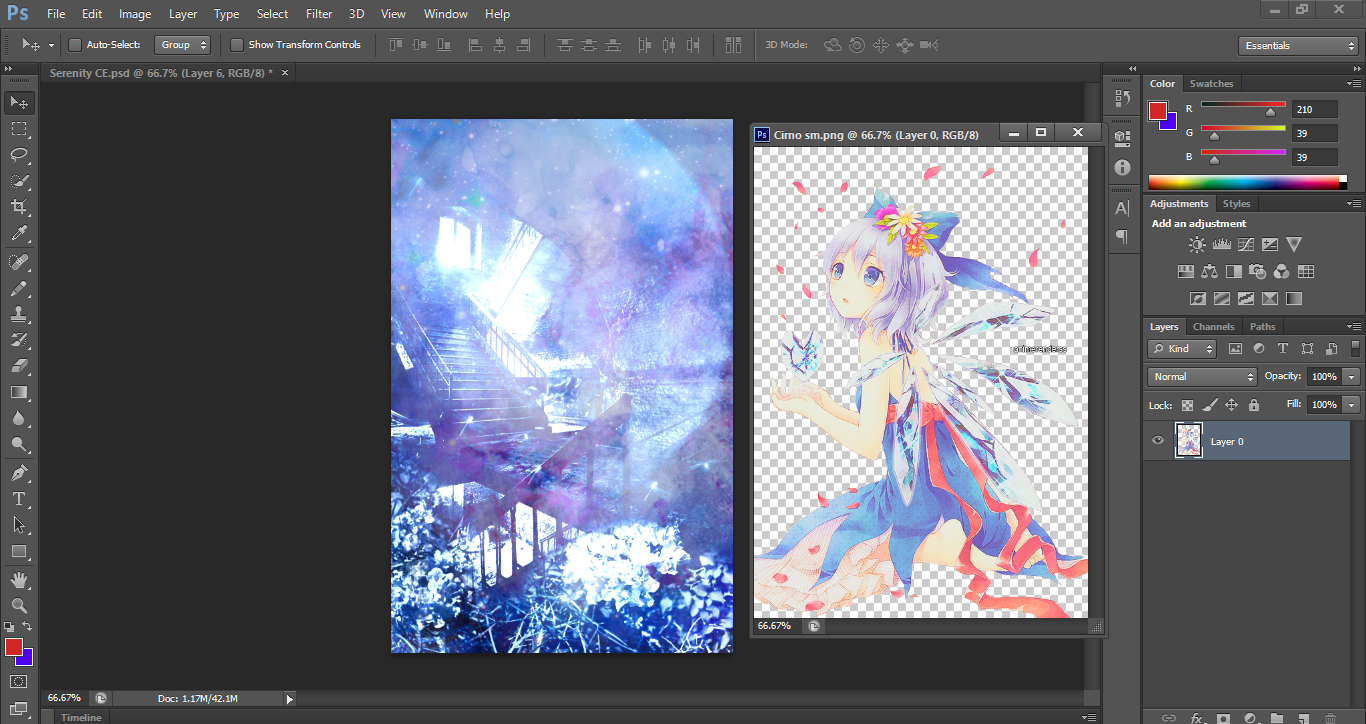The image size is (1366, 724).
Task: Select the Zoom tool
Action: [x=19, y=606]
